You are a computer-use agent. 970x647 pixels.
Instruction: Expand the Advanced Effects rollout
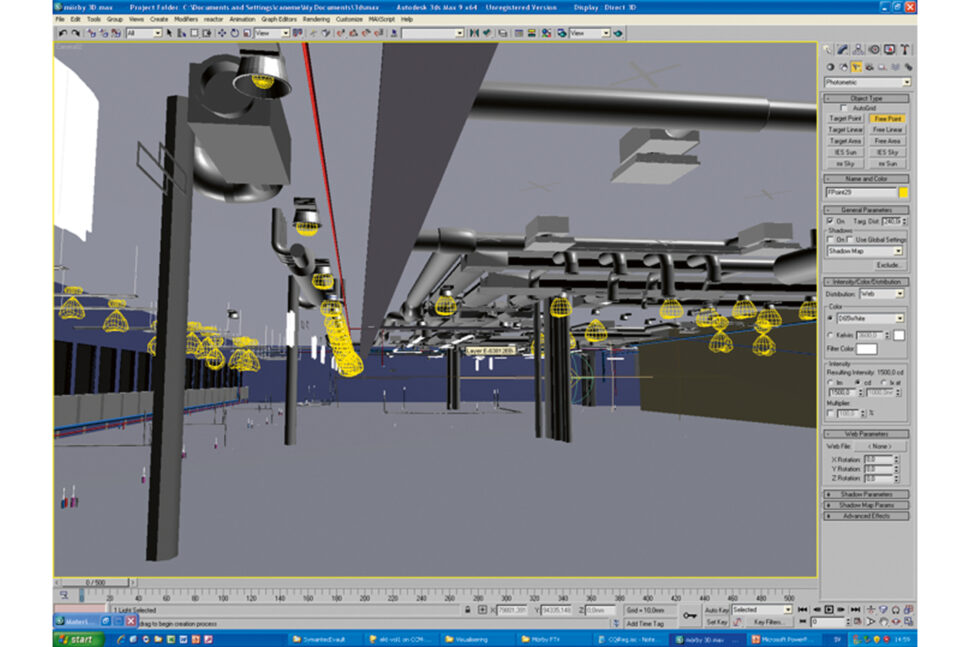(x=866, y=516)
